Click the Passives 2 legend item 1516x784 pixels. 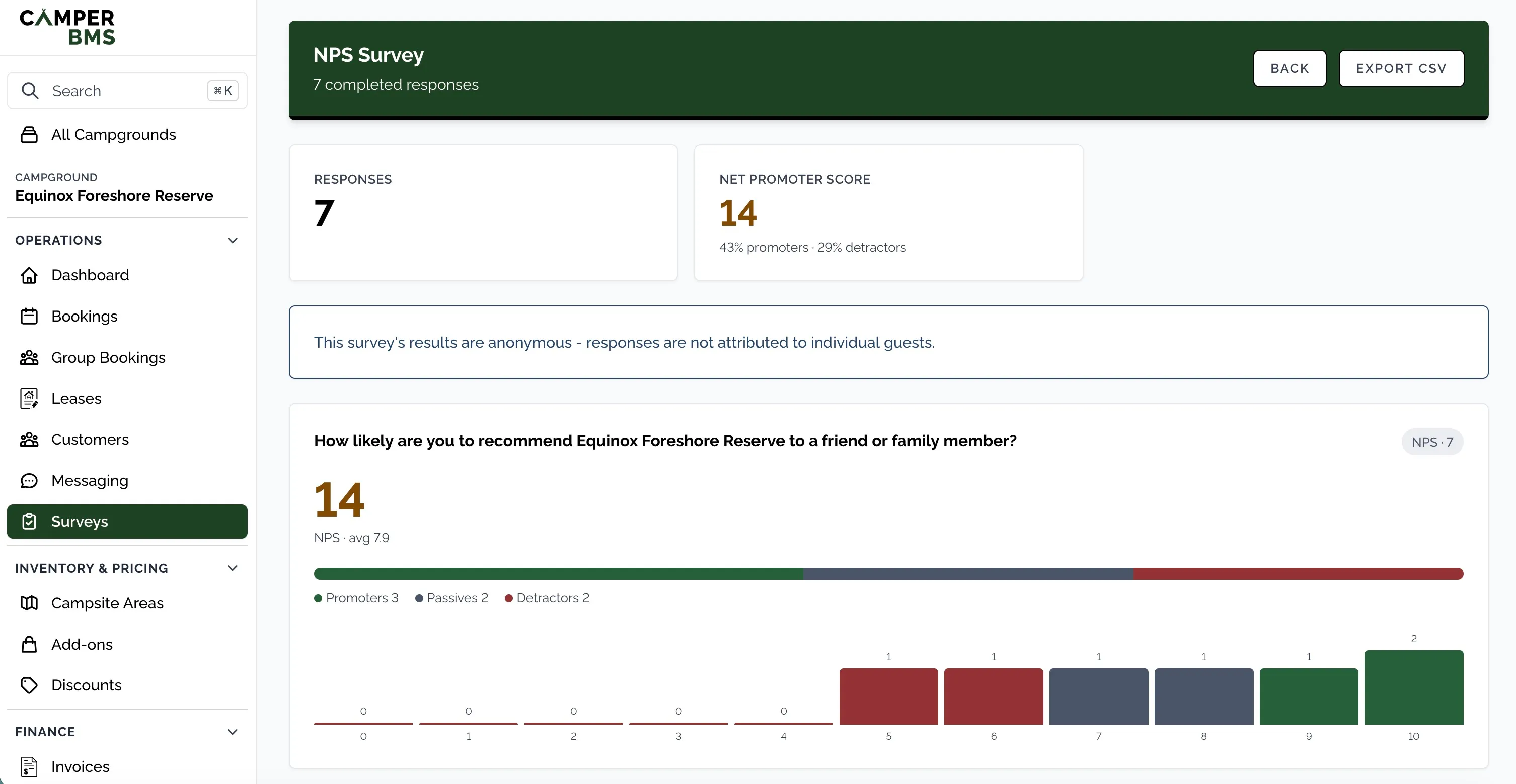point(451,598)
